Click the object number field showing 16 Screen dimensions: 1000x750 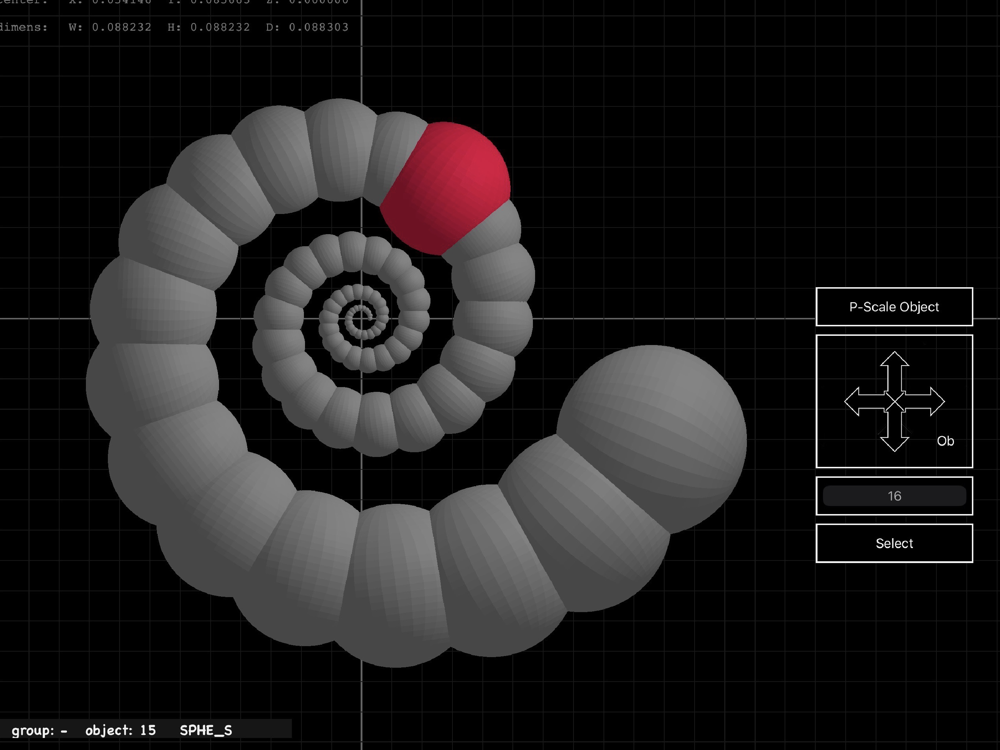point(894,496)
